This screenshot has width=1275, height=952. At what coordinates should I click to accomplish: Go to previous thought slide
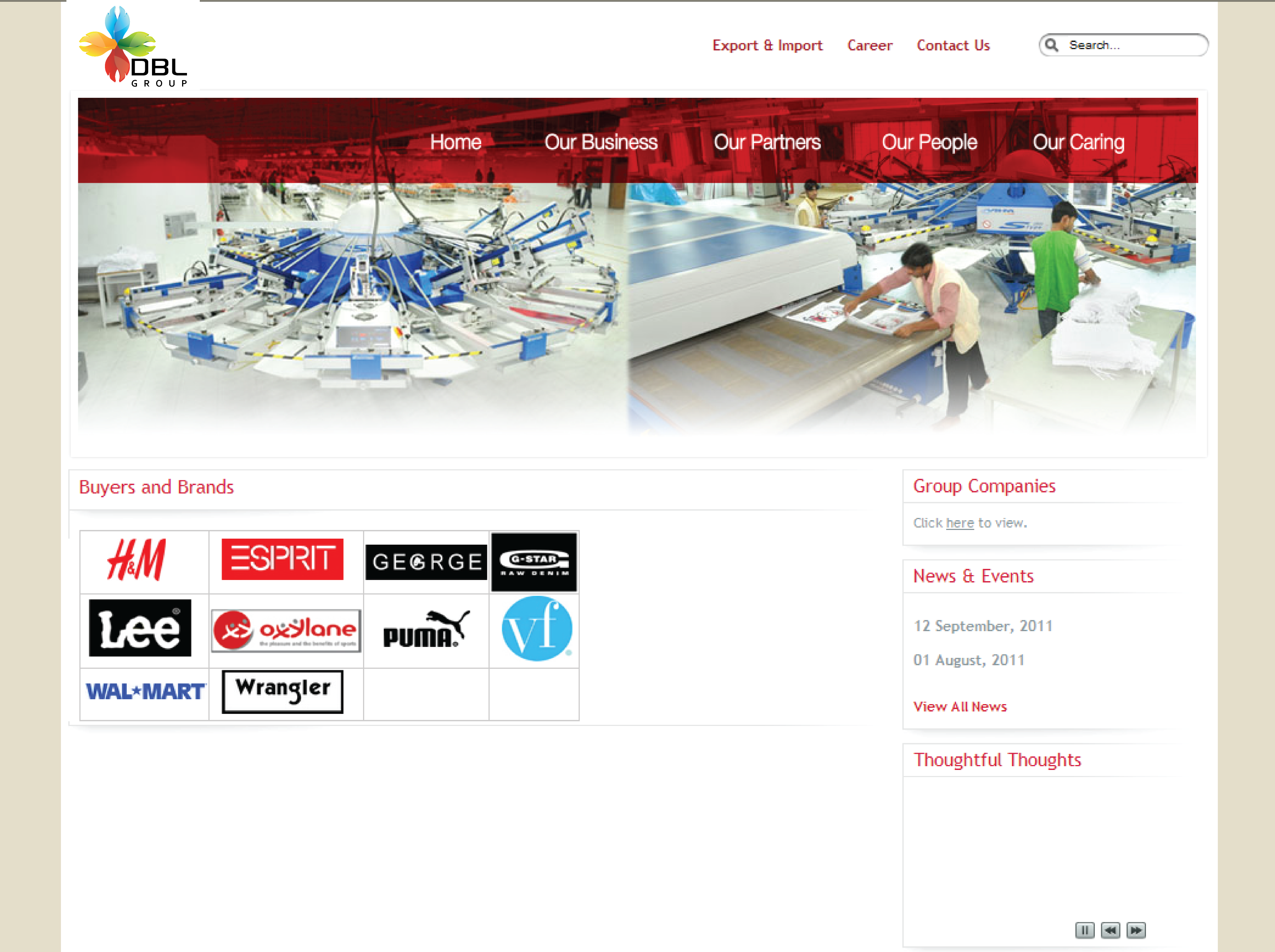point(1110,930)
